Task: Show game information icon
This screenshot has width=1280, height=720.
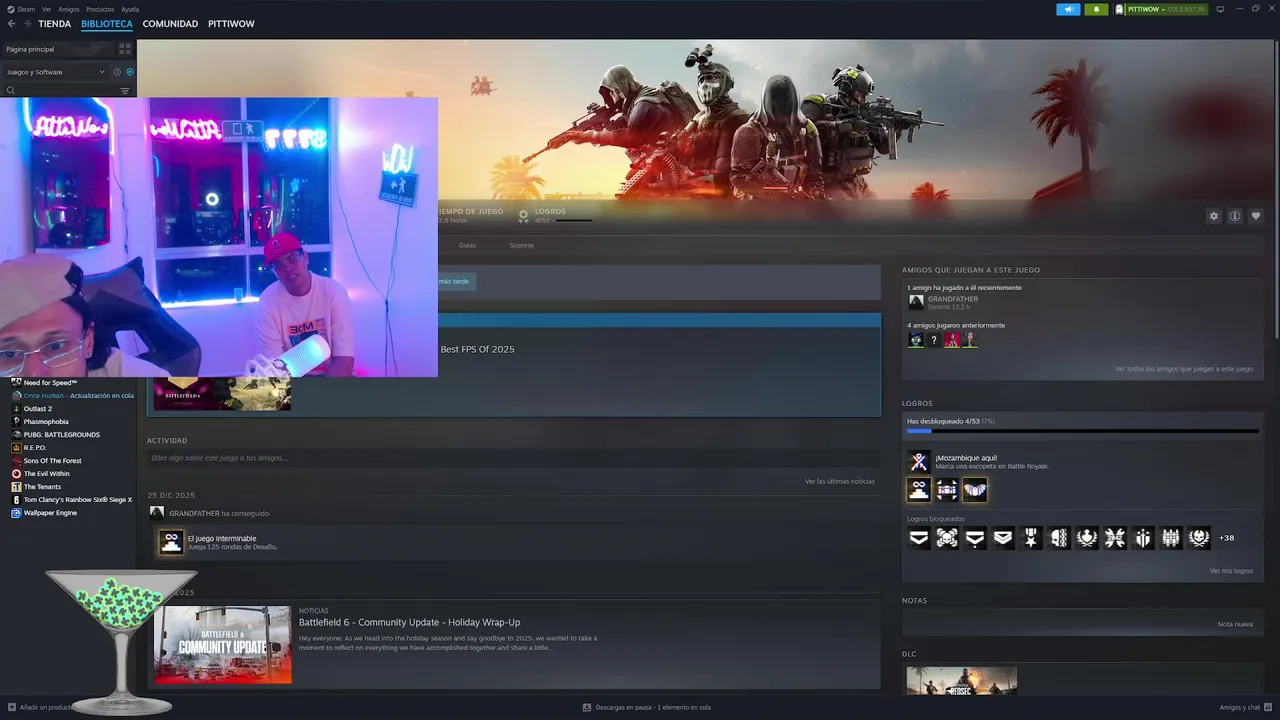Action: [1235, 216]
